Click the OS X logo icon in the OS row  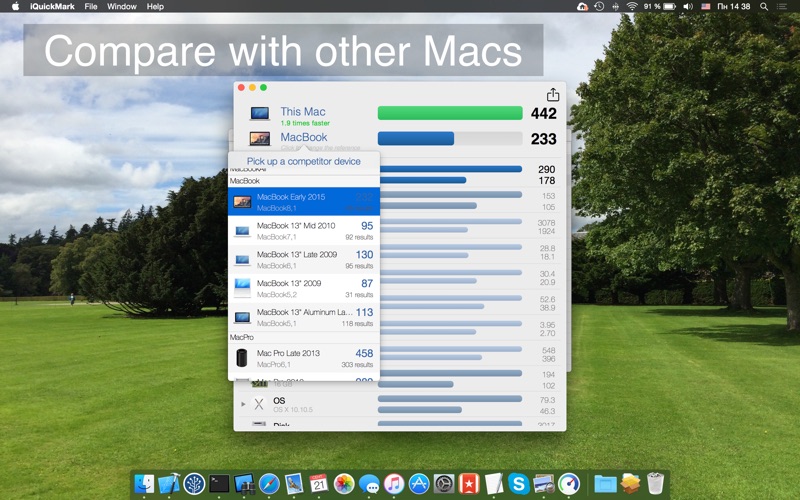[x=259, y=404]
